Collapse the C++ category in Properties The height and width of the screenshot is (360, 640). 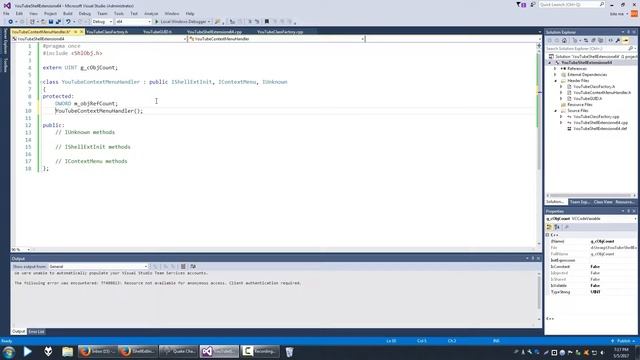tap(548, 235)
